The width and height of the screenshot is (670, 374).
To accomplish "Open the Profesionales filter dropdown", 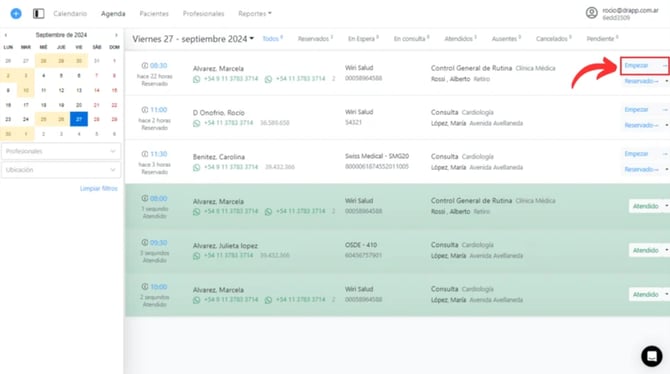I will [61, 151].
